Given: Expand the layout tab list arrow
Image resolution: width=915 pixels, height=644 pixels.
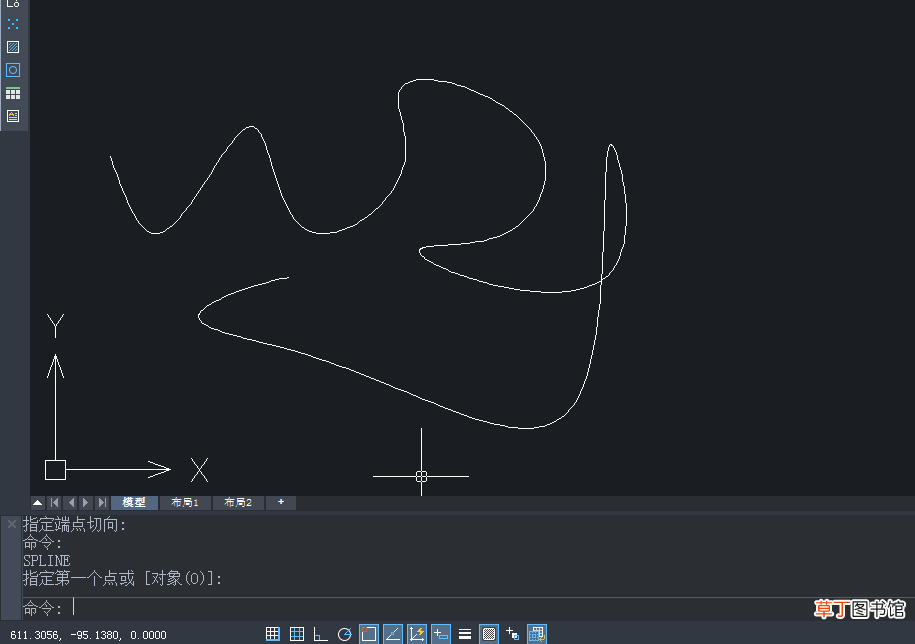Looking at the screenshot, I should click(x=37, y=502).
